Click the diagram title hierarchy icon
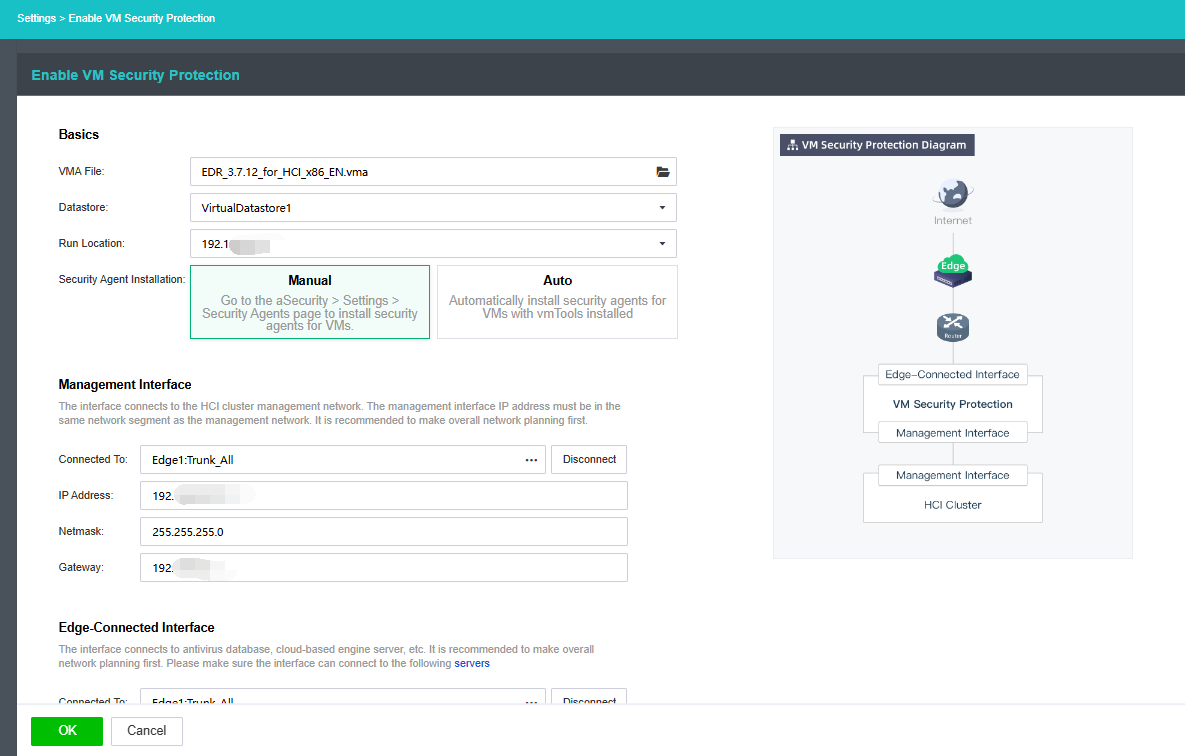Screen dimensions: 1185x756 click(x=791, y=145)
